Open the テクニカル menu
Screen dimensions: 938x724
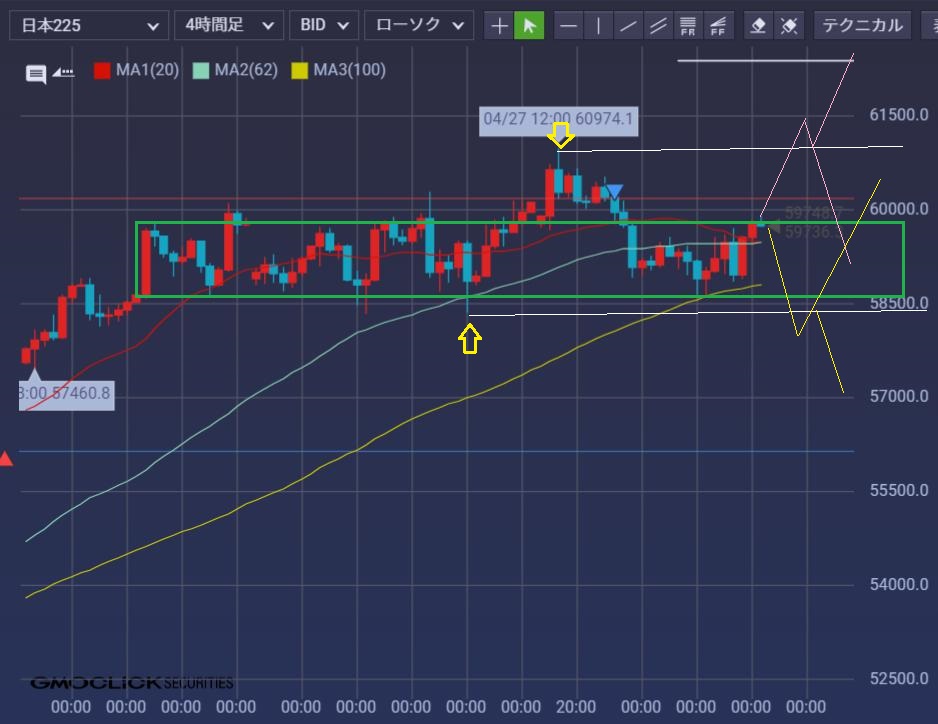(862, 25)
